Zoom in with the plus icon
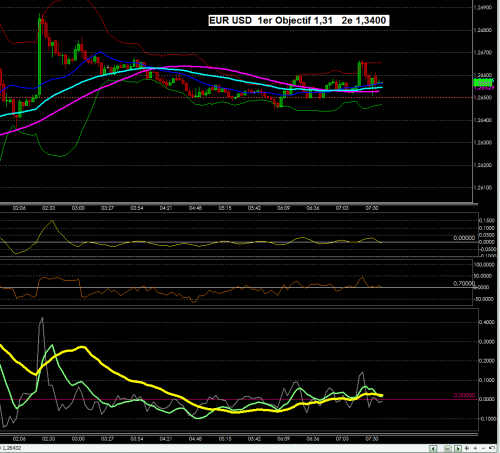The width and height of the screenshot is (500, 453). point(475,448)
